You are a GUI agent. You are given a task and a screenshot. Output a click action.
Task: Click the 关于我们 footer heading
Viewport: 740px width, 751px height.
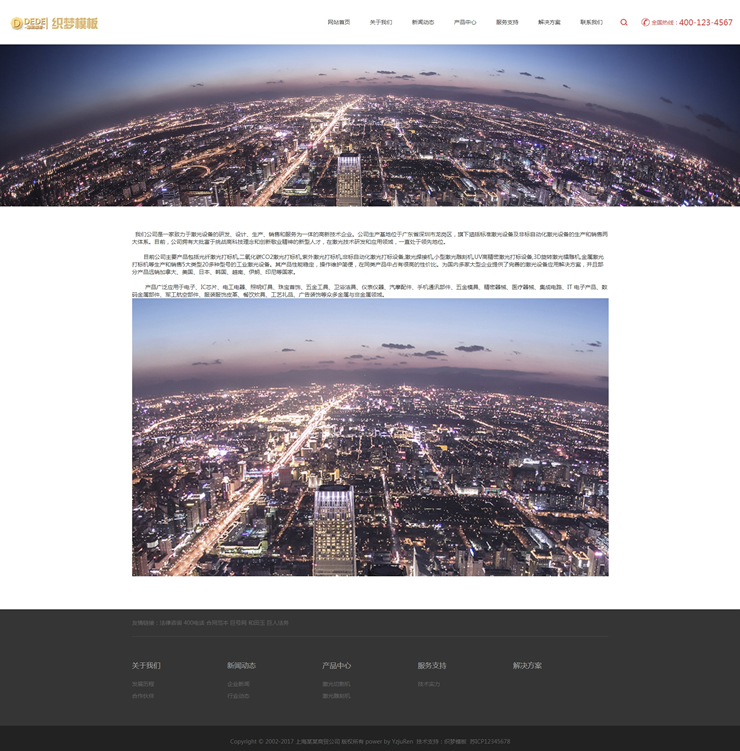tap(146, 665)
